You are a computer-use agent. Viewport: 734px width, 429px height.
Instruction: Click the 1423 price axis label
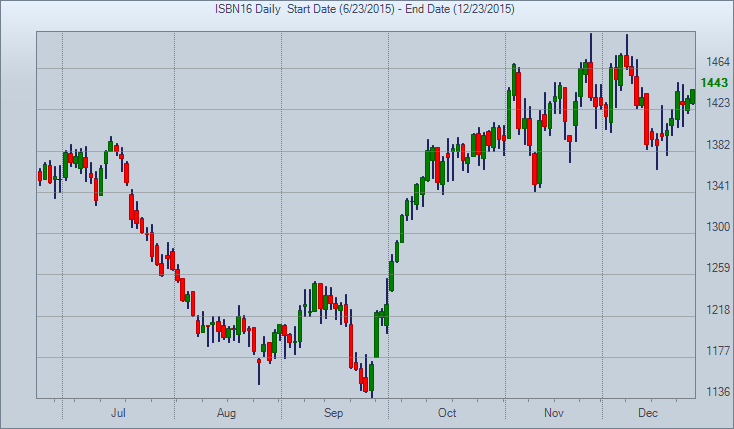point(718,103)
